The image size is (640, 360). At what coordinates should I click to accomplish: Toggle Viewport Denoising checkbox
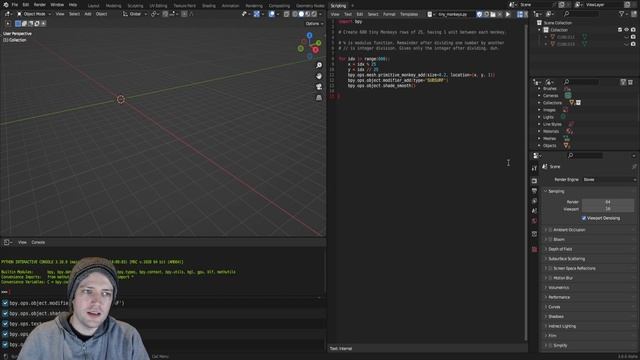584,218
